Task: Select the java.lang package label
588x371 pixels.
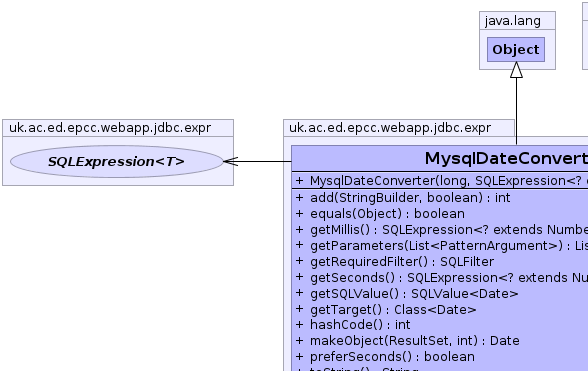Action: coord(513,21)
